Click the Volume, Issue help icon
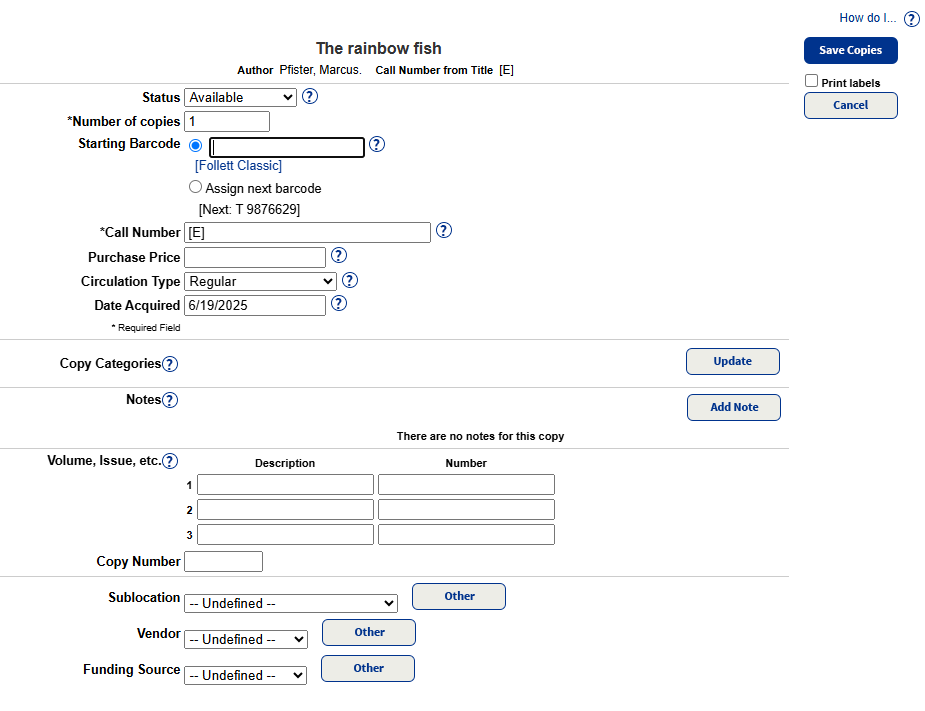925x711 pixels. click(x=169, y=460)
